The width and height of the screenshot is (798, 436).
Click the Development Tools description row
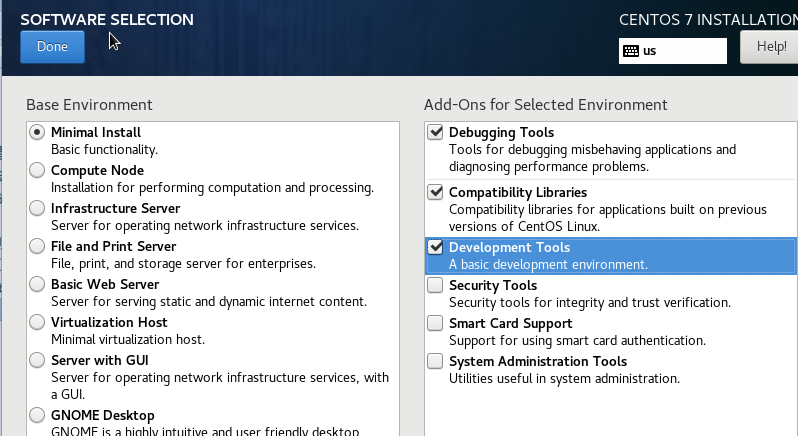(548, 265)
